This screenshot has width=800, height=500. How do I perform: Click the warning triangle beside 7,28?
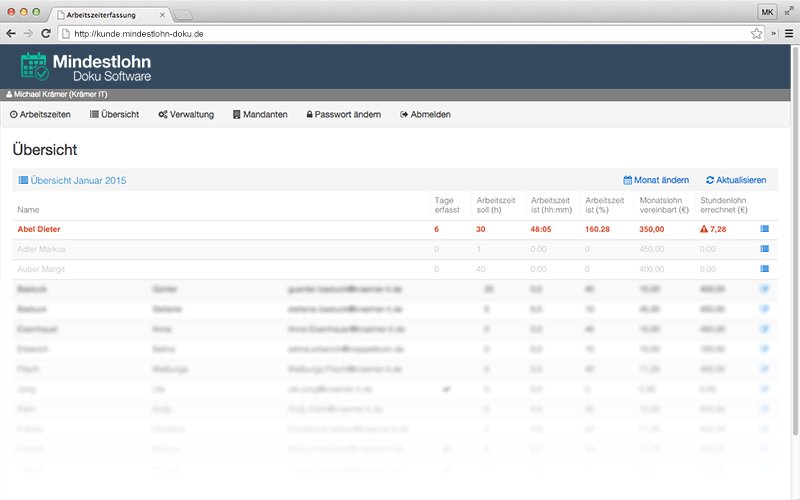tap(704, 229)
